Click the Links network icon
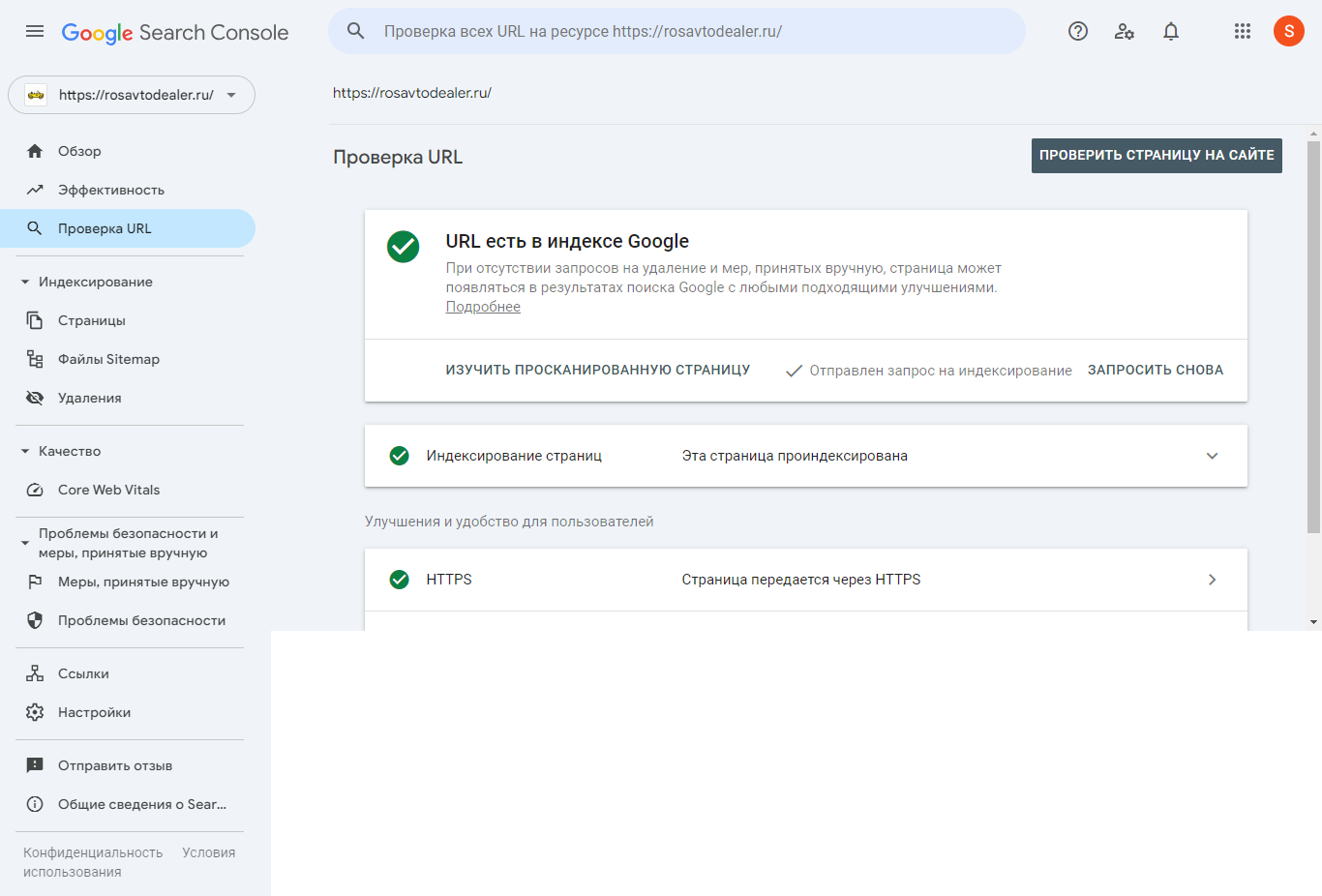1322x896 pixels. click(x=35, y=673)
